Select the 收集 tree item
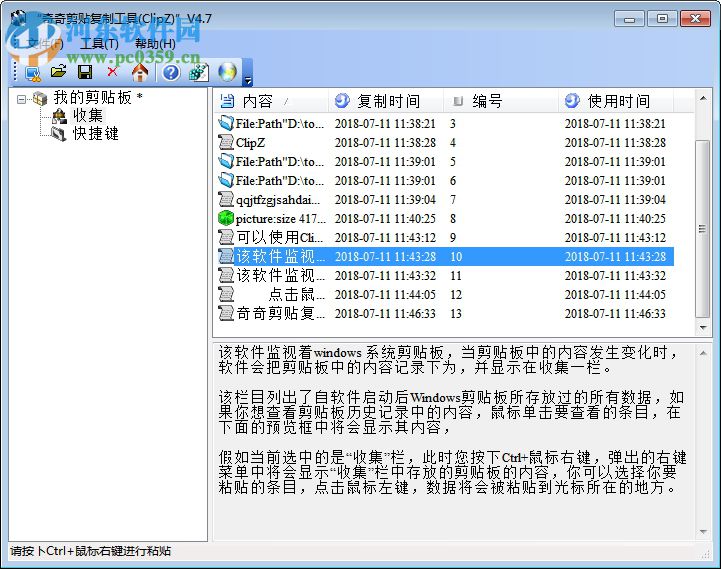This screenshot has height=569, width=721. click(88, 115)
